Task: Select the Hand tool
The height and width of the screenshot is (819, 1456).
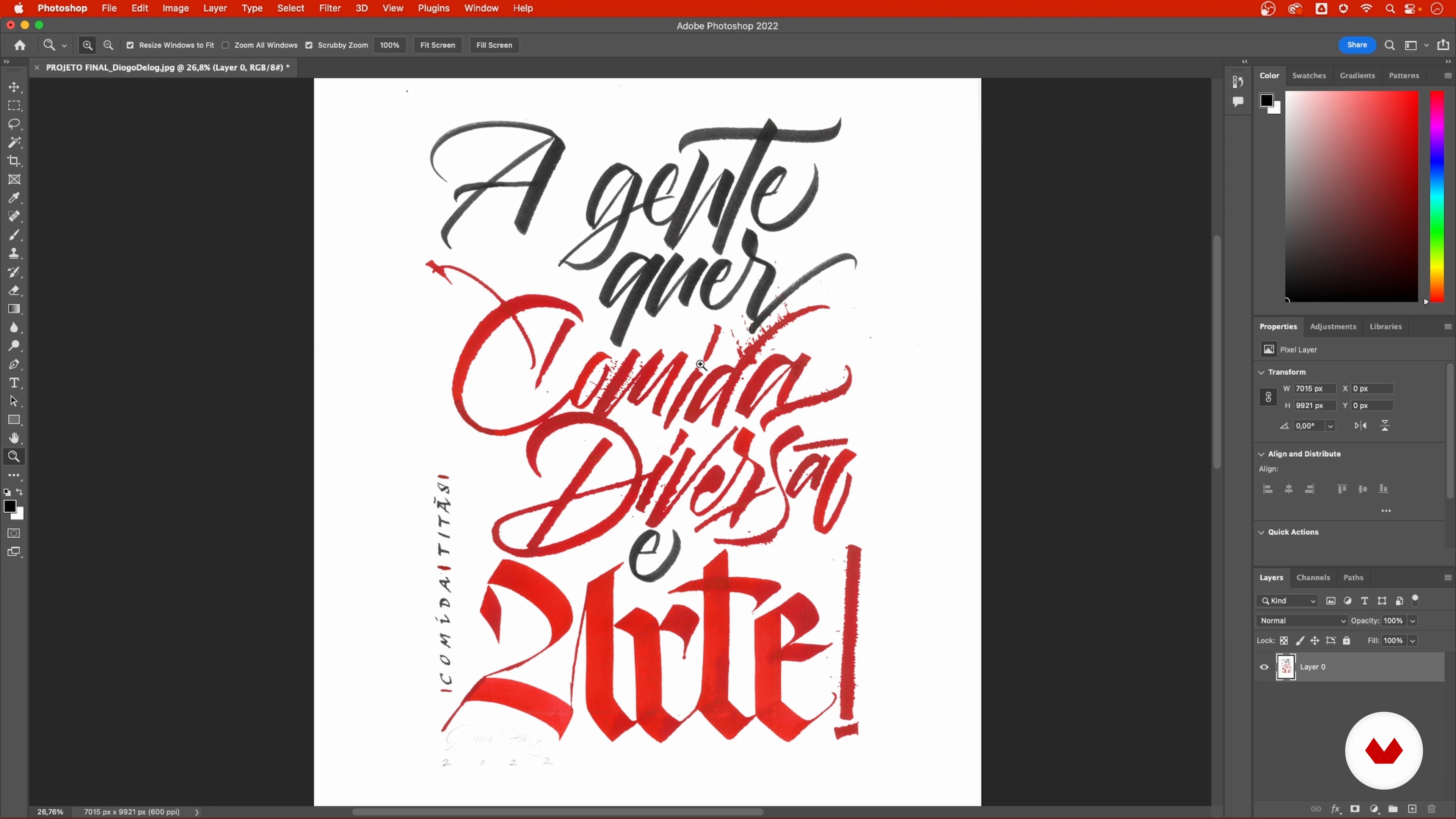Action: coord(14,438)
